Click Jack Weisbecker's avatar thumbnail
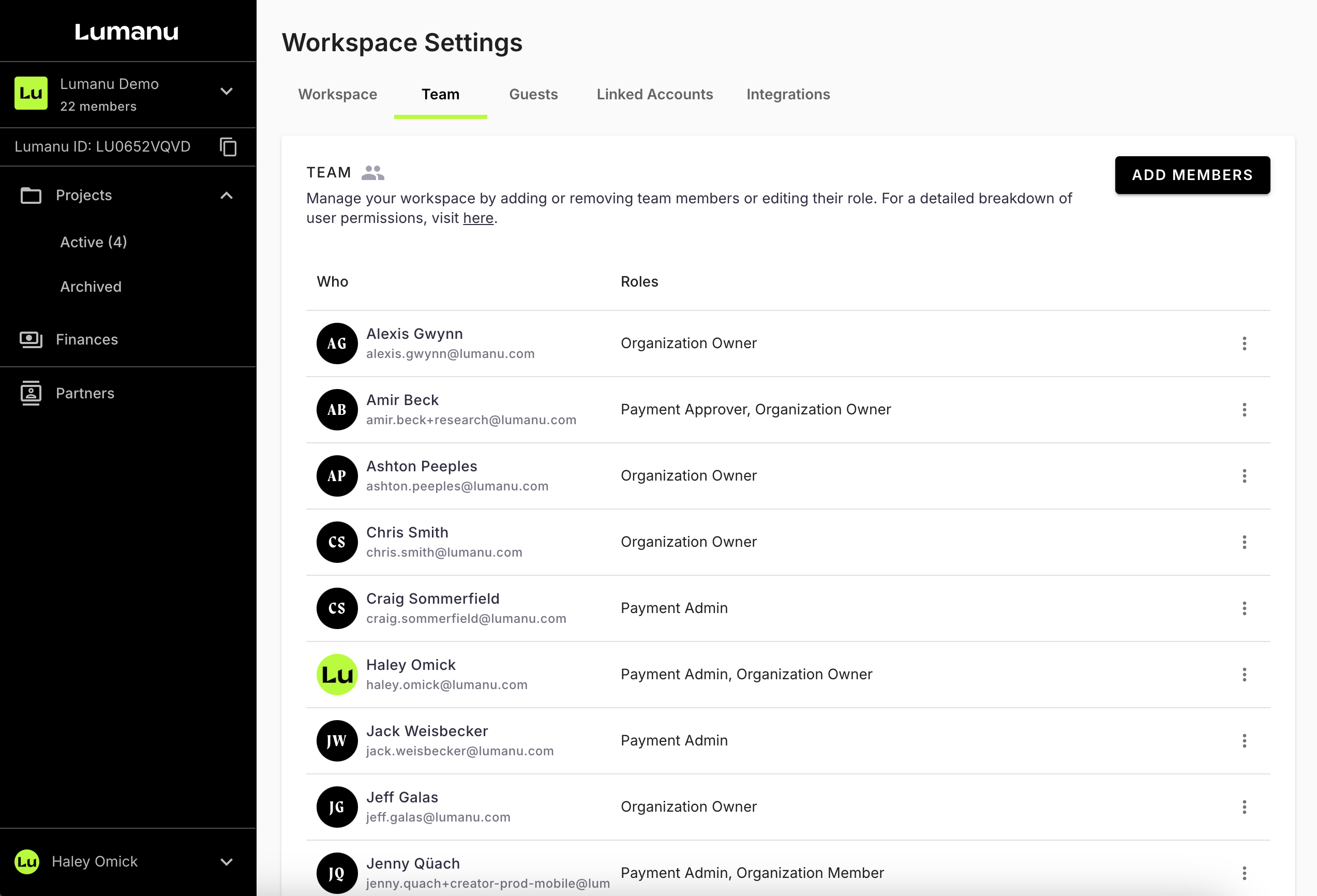This screenshot has width=1317, height=896. (x=337, y=741)
